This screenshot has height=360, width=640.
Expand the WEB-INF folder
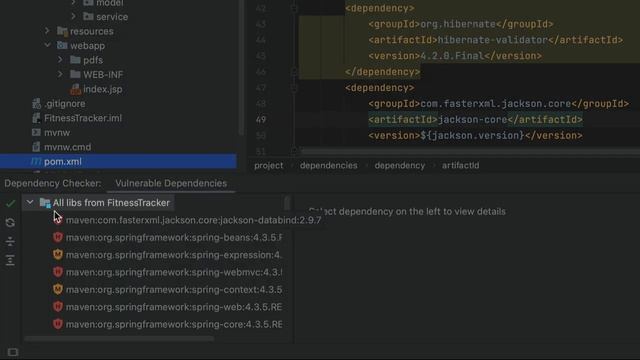tap(60, 74)
